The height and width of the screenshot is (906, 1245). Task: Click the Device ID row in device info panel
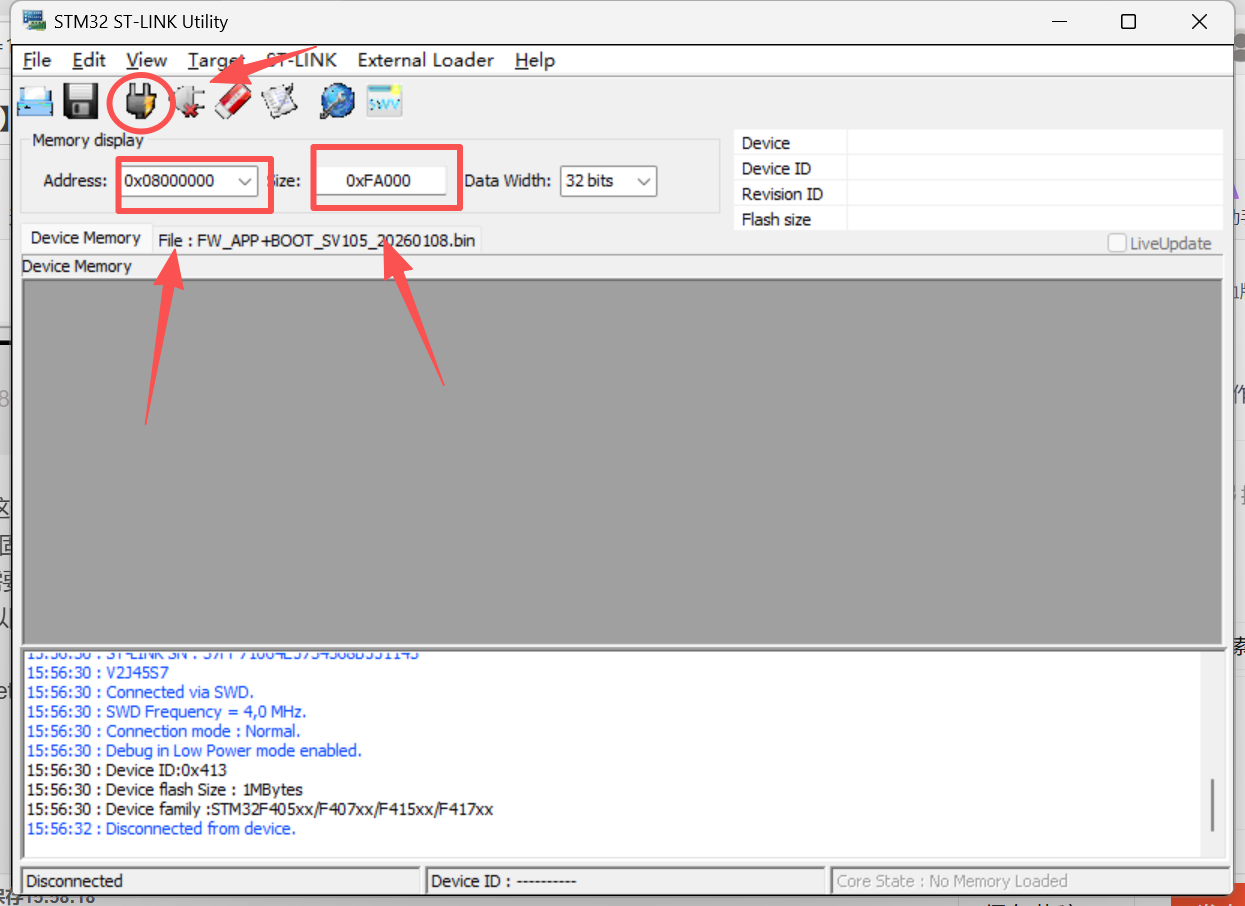coord(978,168)
